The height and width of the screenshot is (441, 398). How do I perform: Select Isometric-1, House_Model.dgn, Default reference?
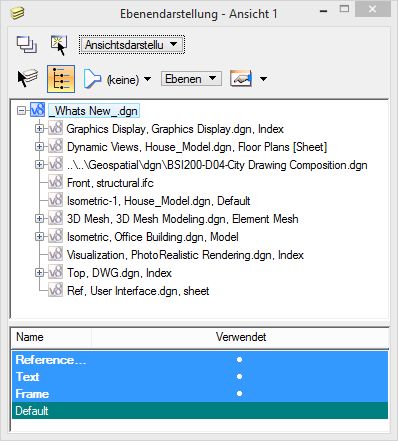click(158, 201)
